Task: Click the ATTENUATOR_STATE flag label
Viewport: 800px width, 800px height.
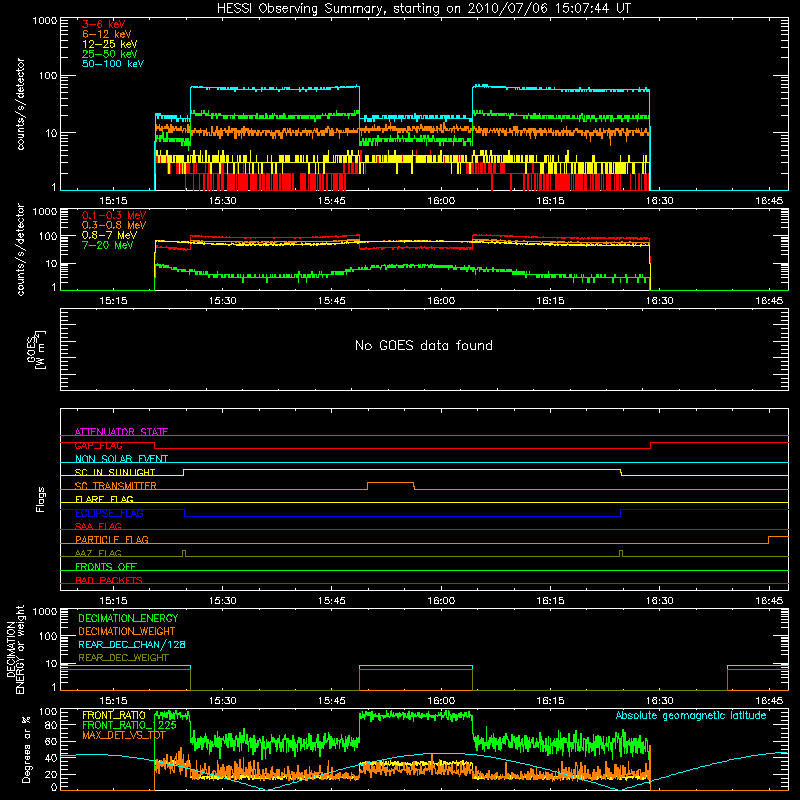Action: click(121, 432)
